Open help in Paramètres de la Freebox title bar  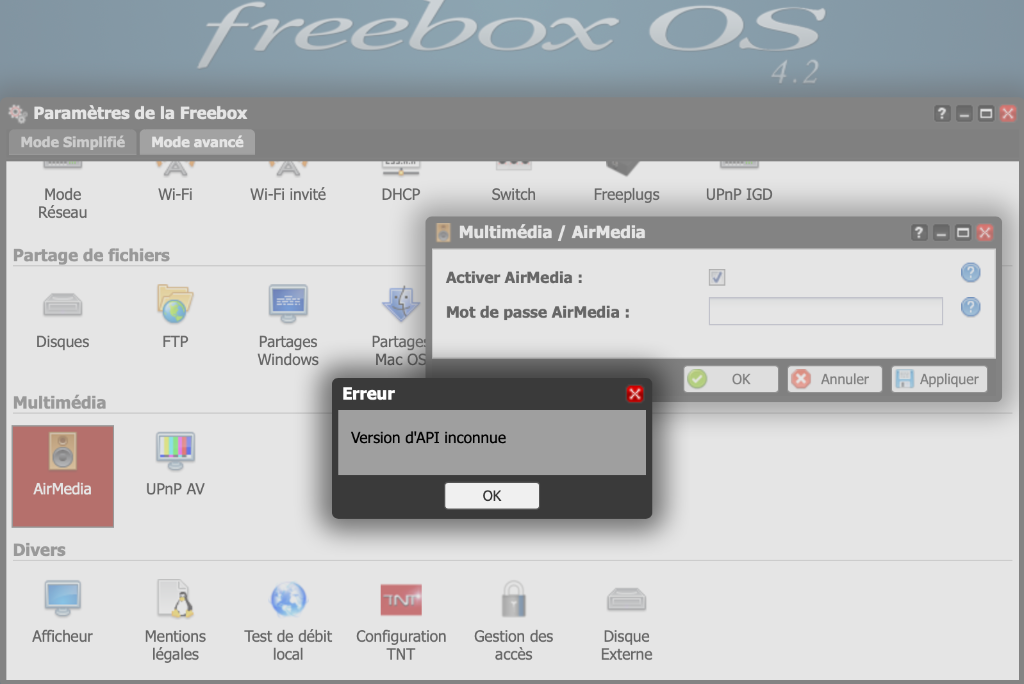942,114
